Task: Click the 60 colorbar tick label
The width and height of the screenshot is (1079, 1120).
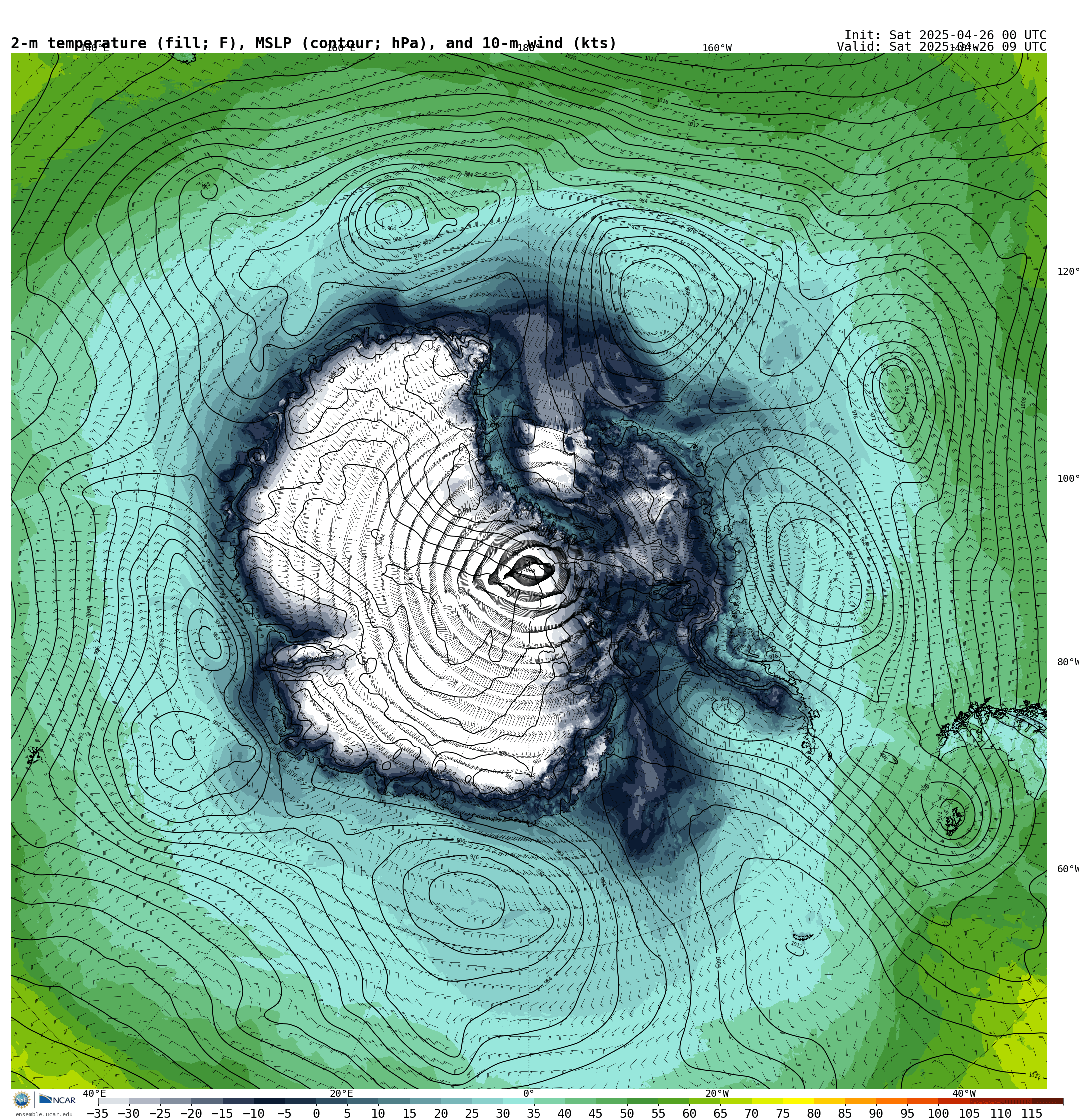Action: (x=689, y=1113)
